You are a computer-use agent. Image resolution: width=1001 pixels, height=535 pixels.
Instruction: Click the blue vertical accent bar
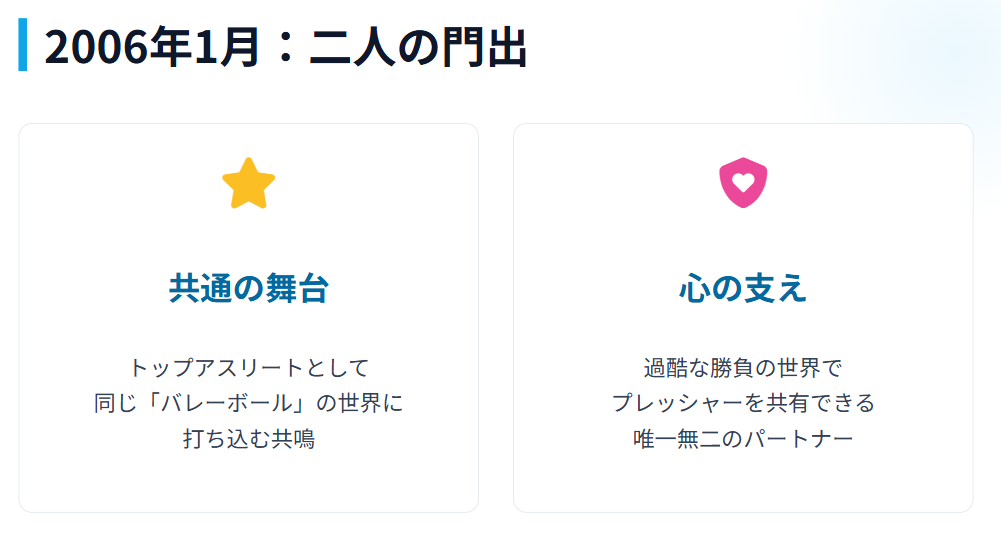click(x=23, y=46)
